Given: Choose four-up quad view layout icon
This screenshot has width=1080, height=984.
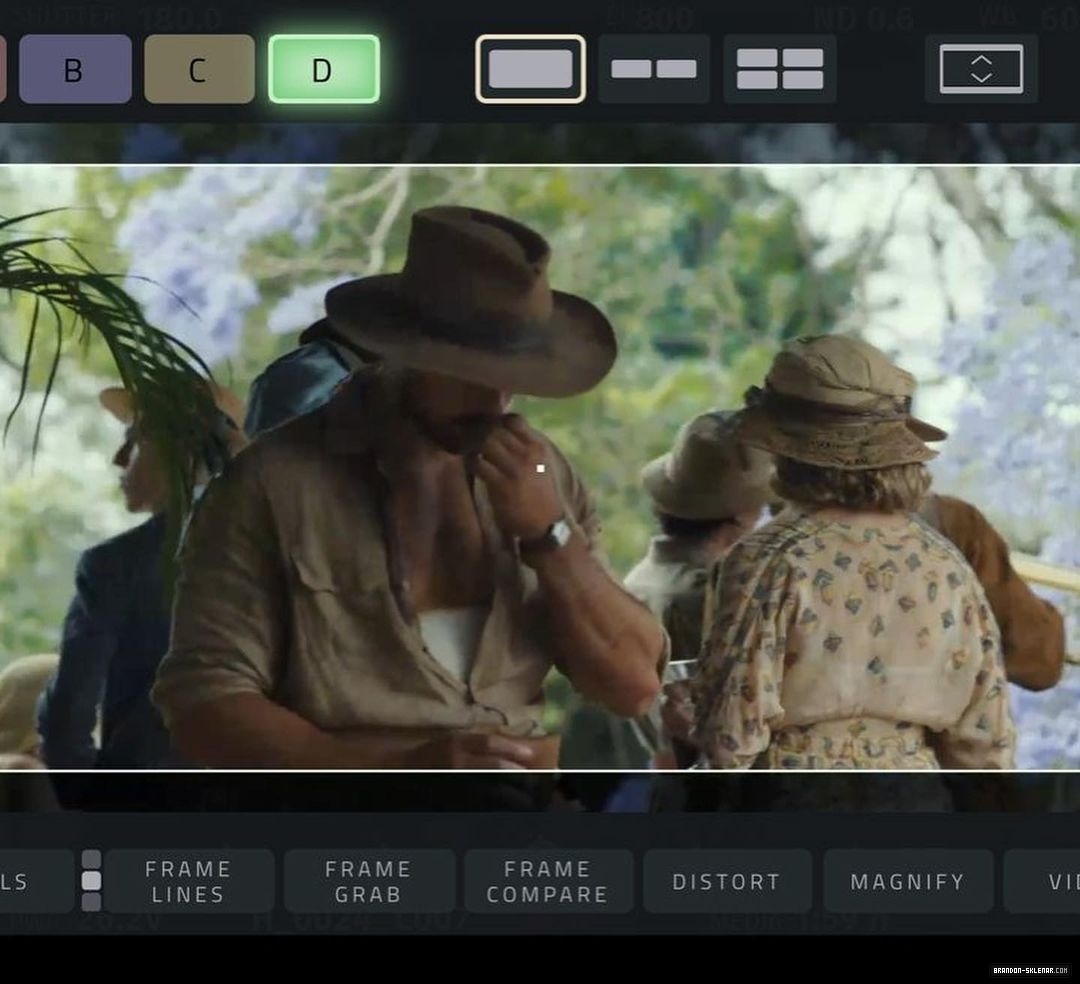Looking at the screenshot, I should pyautogui.click(x=780, y=69).
